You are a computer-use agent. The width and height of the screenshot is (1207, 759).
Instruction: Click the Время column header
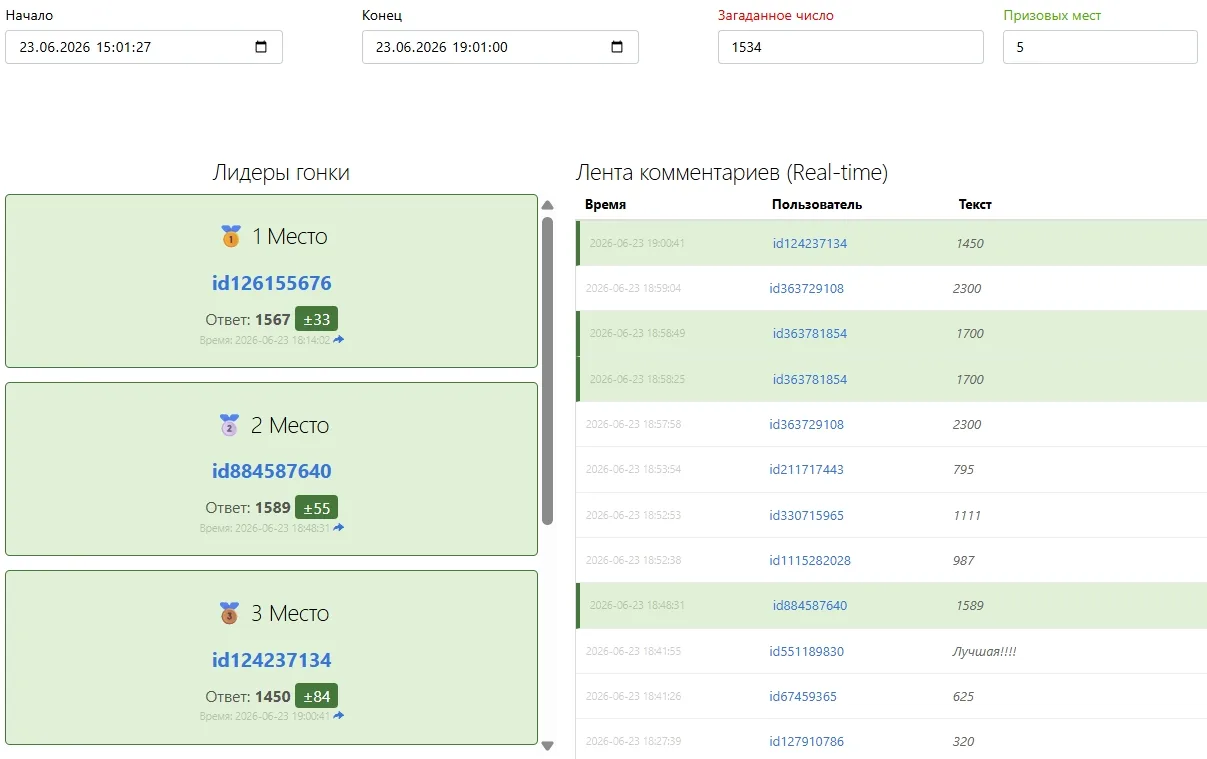[x=606, y=205]
